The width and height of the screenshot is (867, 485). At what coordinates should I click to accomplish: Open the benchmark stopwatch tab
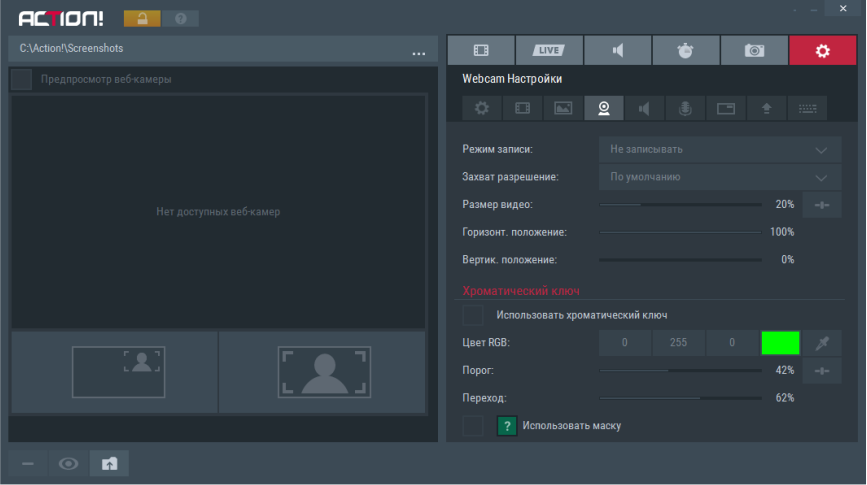pos(685,50)
